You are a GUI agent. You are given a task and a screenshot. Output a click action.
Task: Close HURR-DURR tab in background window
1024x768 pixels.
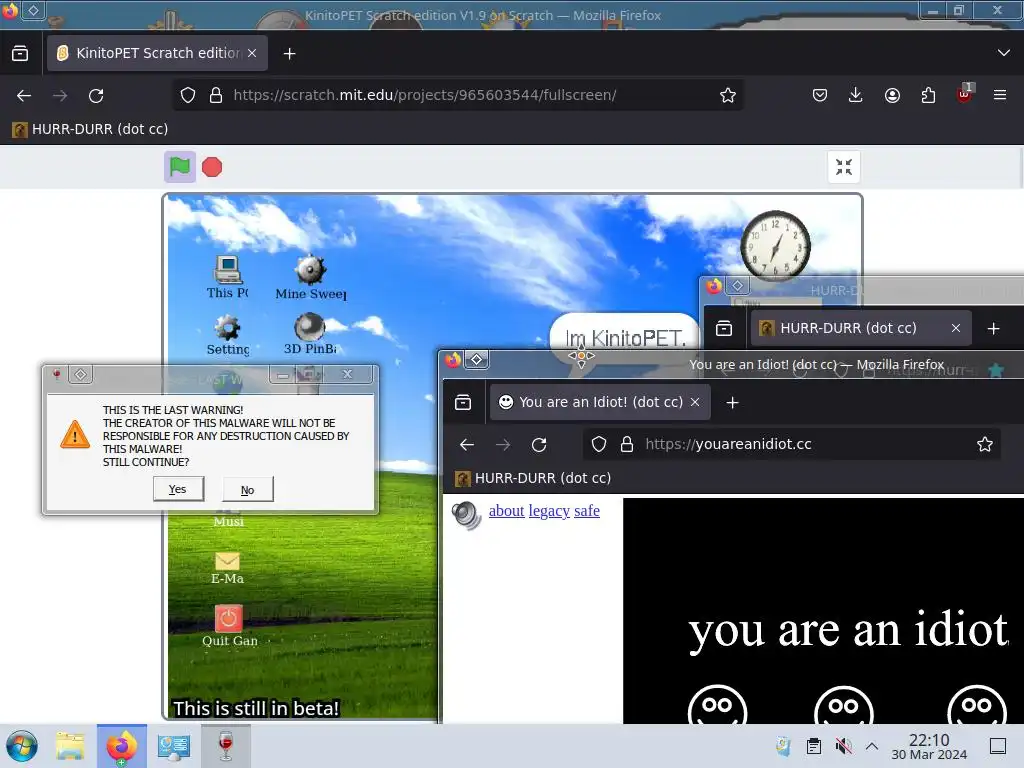(955, 328)
